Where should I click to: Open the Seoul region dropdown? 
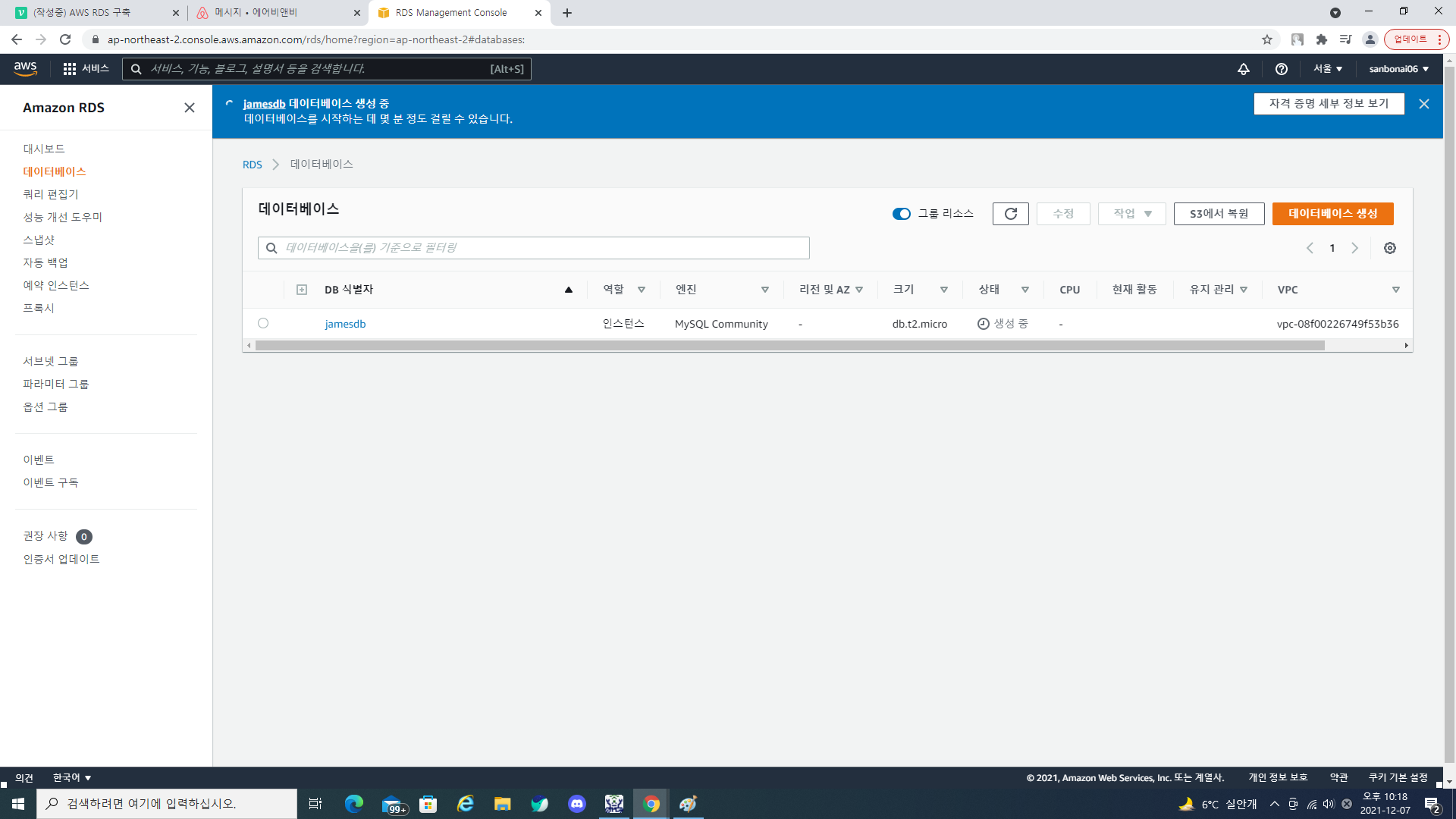(x=1327, y=69)
